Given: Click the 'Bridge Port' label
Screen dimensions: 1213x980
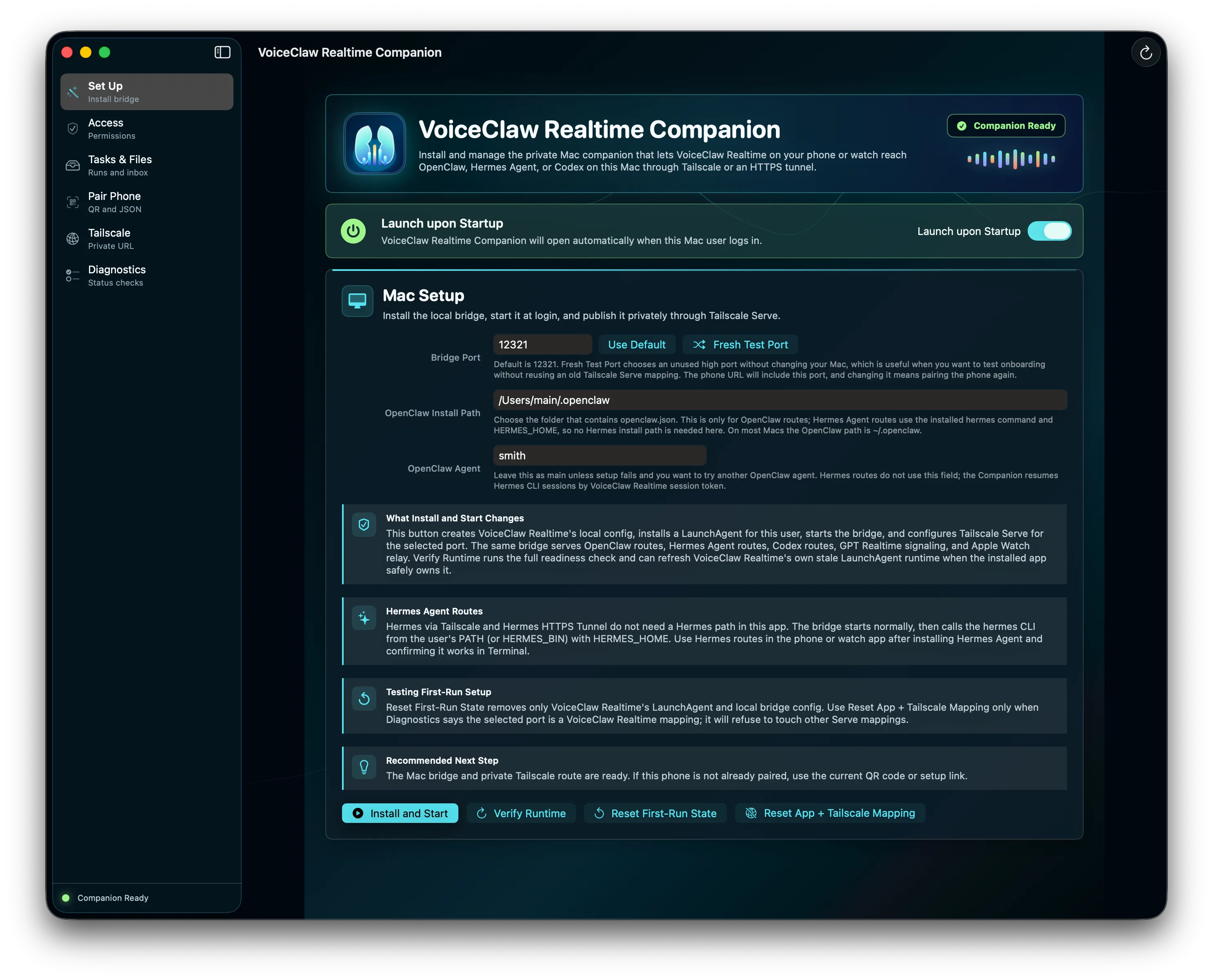Looking at the screenshot, I should click(x=455, y=357).
